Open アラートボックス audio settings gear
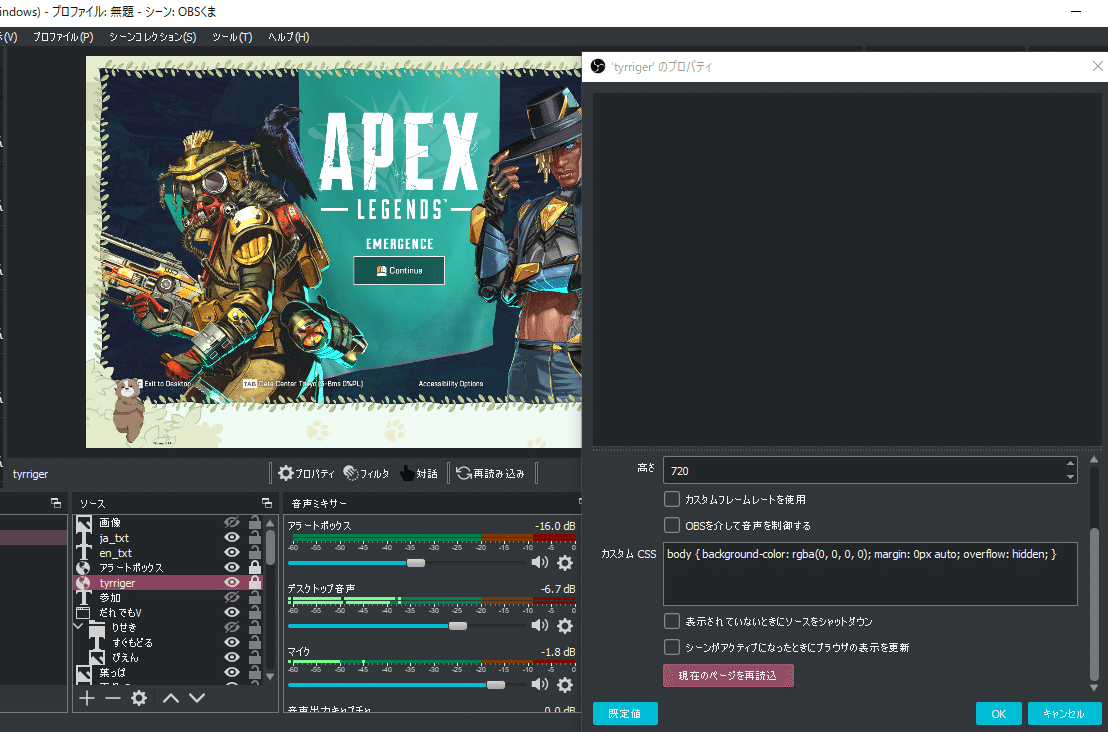1108x732 pixels. click(x=565, y=562)
